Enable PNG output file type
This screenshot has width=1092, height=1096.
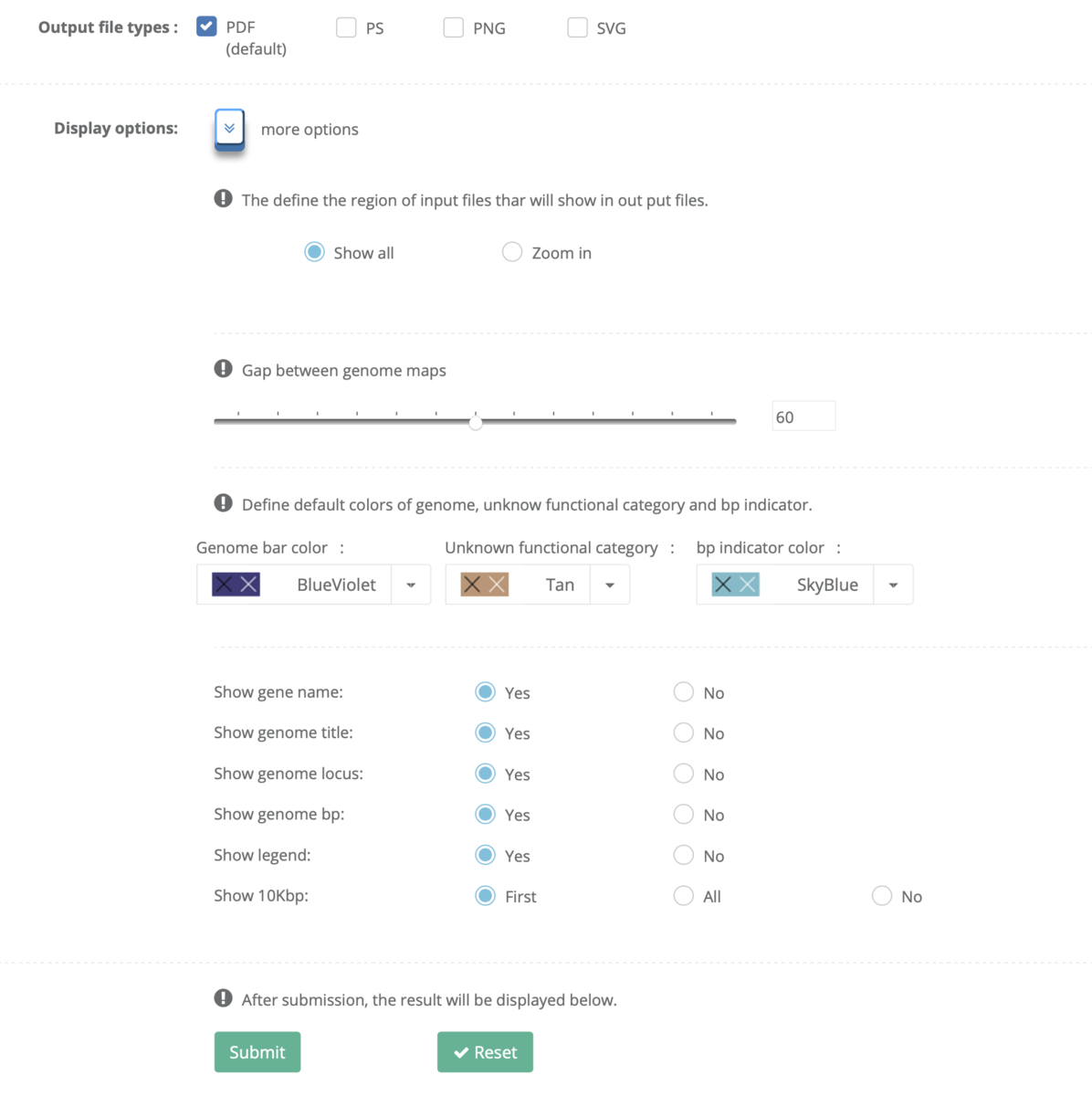[x=453, y=27]
